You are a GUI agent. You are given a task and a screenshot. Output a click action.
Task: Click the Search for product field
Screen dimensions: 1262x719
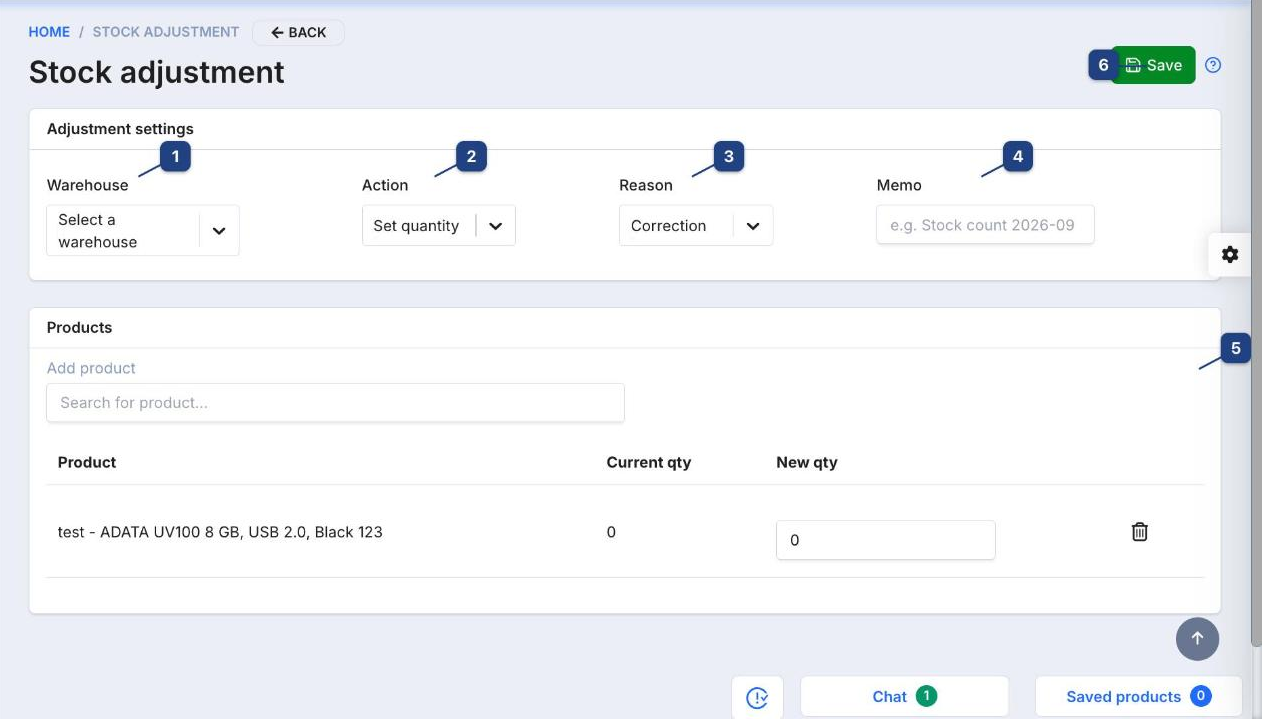335,403
